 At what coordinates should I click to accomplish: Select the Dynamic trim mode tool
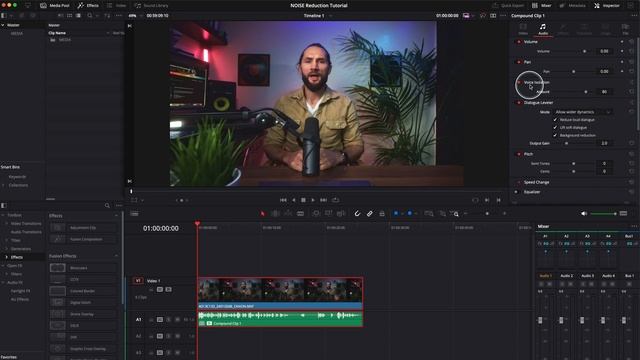288,213
